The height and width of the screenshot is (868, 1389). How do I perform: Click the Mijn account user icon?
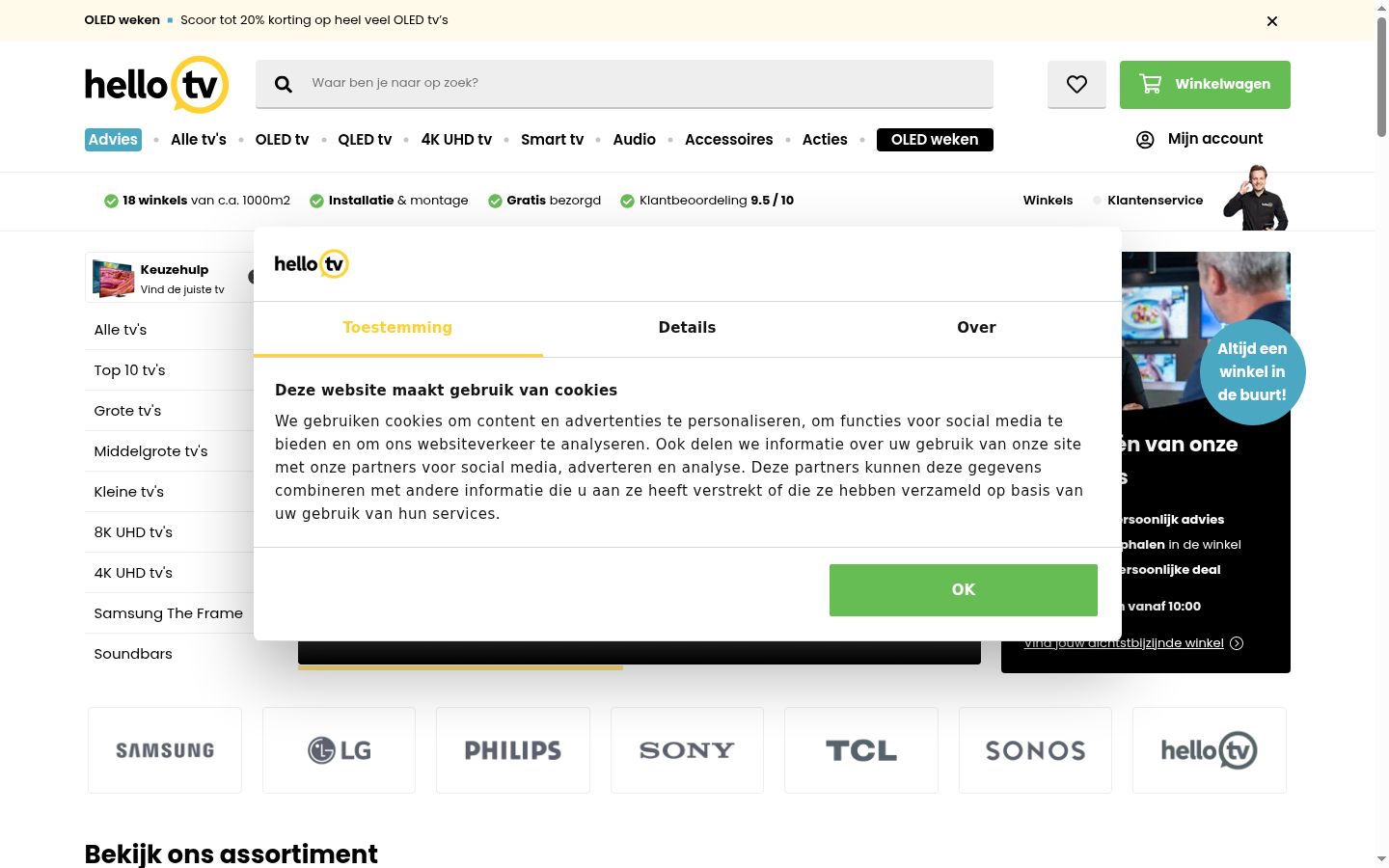(1145, 140)
